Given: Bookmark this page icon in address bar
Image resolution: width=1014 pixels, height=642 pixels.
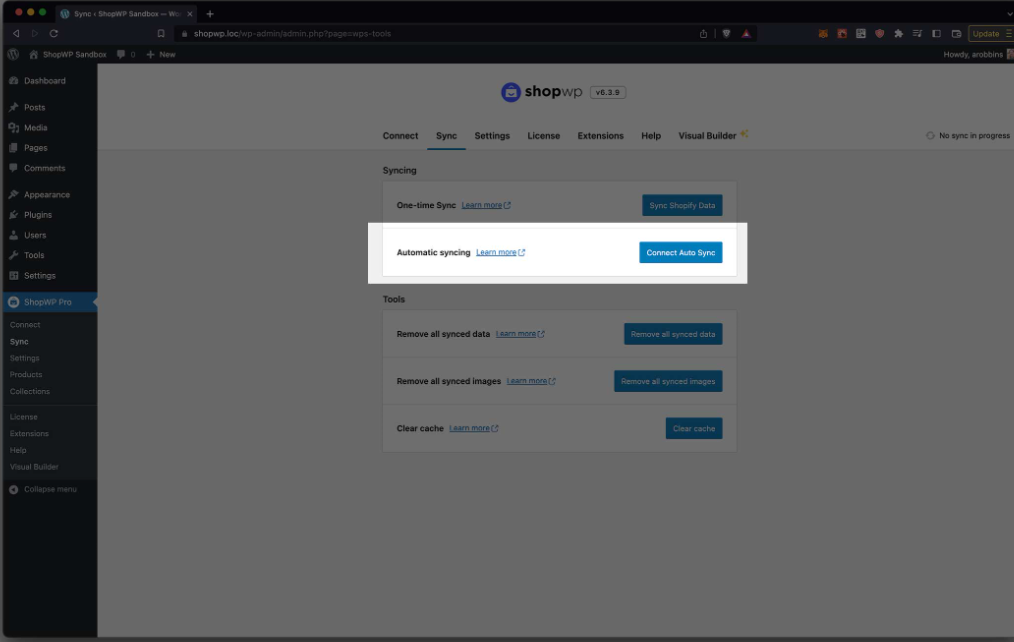Looking at the screenshot, I should 161,34.
